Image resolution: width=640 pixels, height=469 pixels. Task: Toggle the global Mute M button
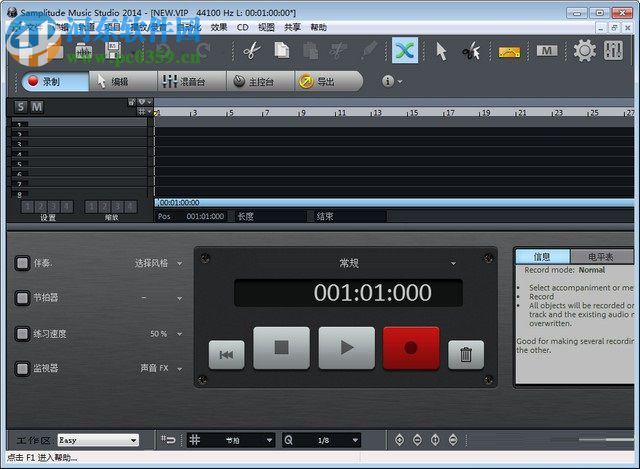tap(37, 107)
